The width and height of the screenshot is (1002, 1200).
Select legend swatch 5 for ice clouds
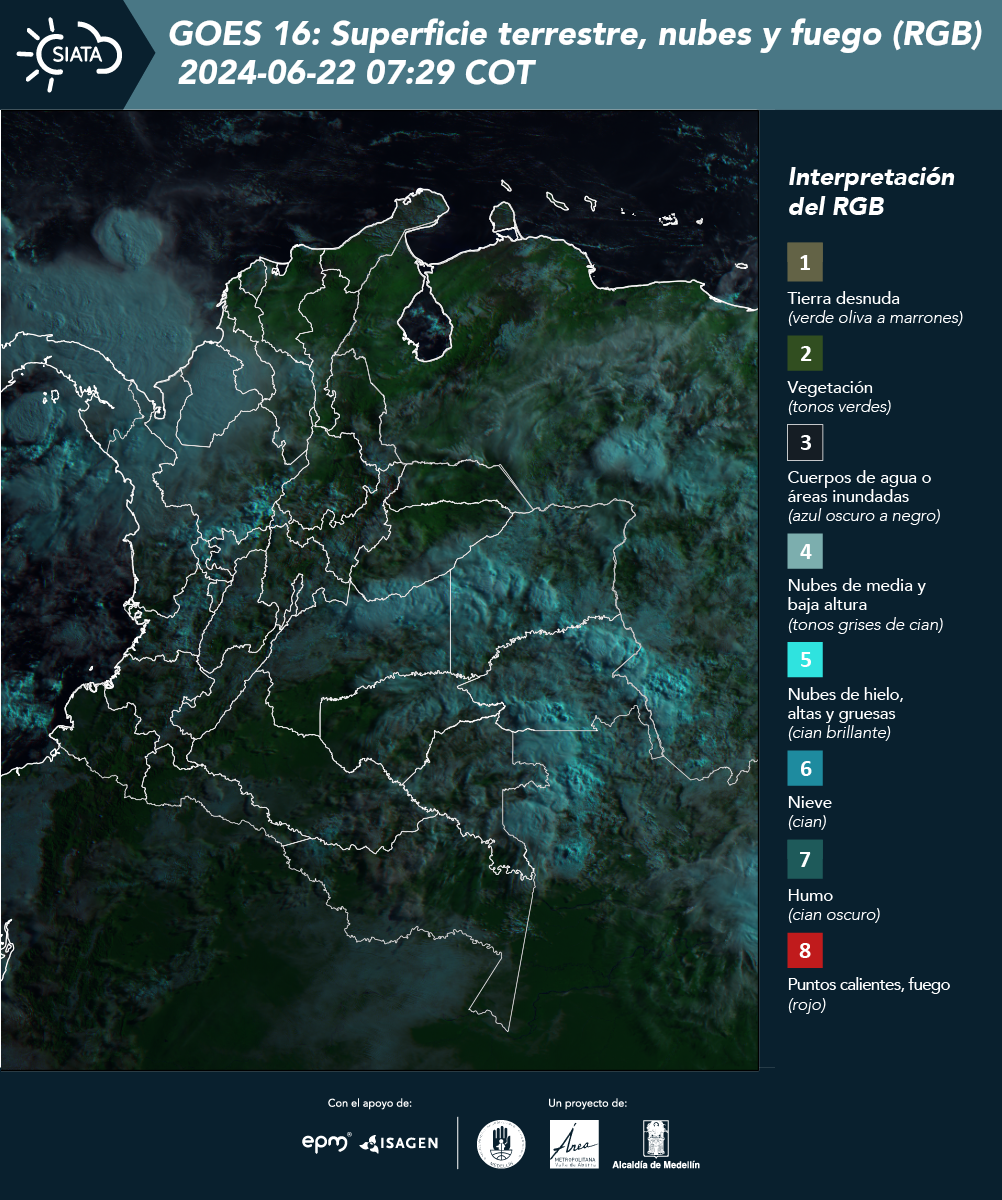point(805,660)
